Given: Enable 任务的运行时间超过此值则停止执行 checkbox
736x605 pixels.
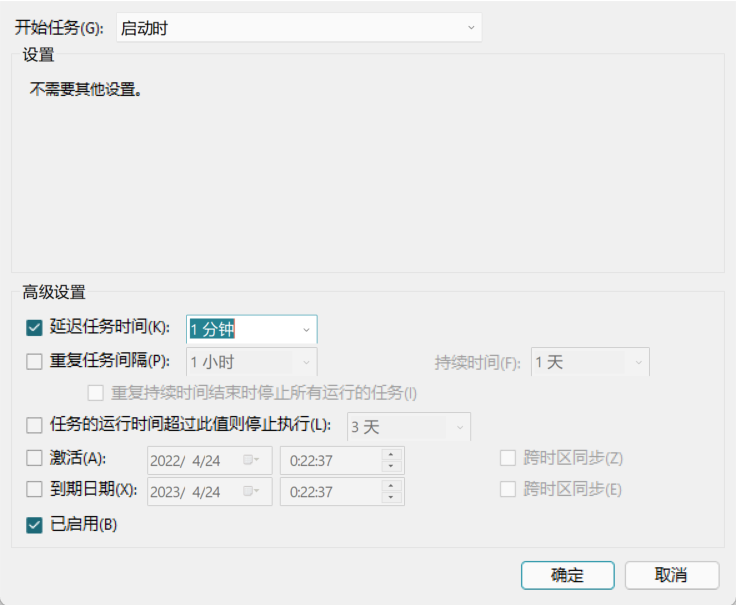Looking at the screenshot, I should point(34,425).
